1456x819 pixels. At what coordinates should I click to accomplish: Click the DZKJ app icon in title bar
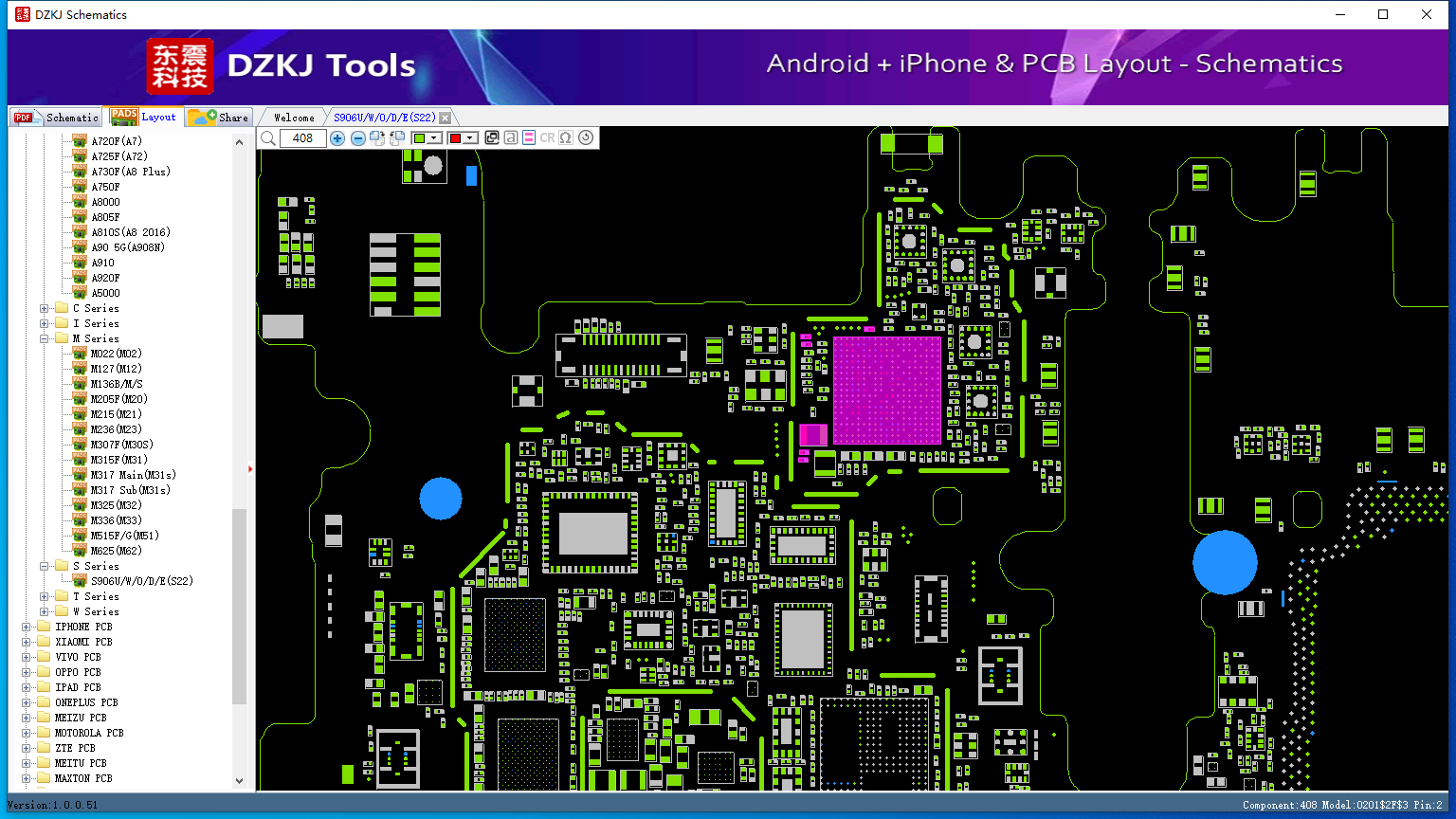(x=22, y=14)
